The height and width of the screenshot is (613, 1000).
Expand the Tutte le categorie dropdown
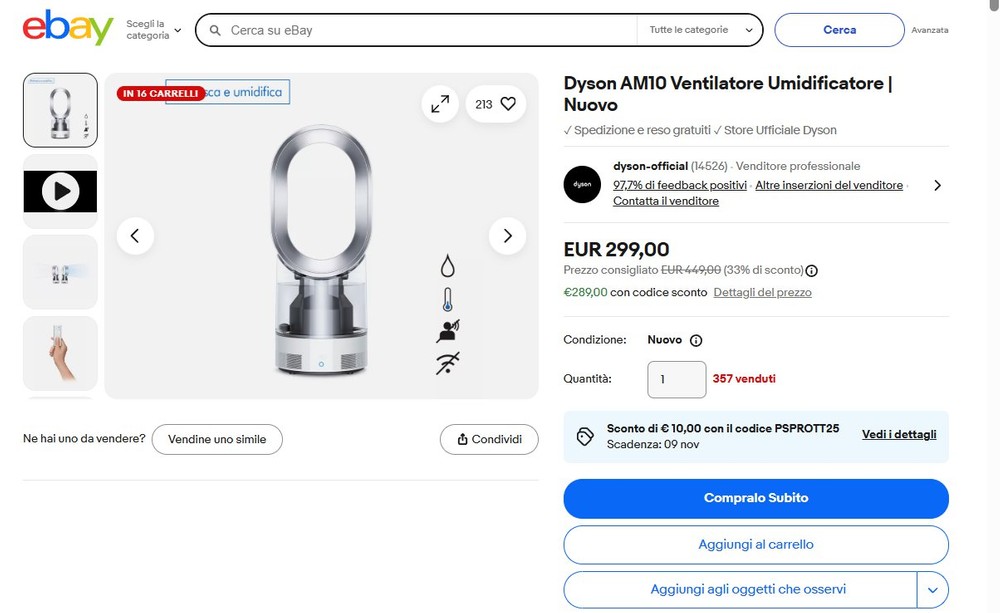699,30
